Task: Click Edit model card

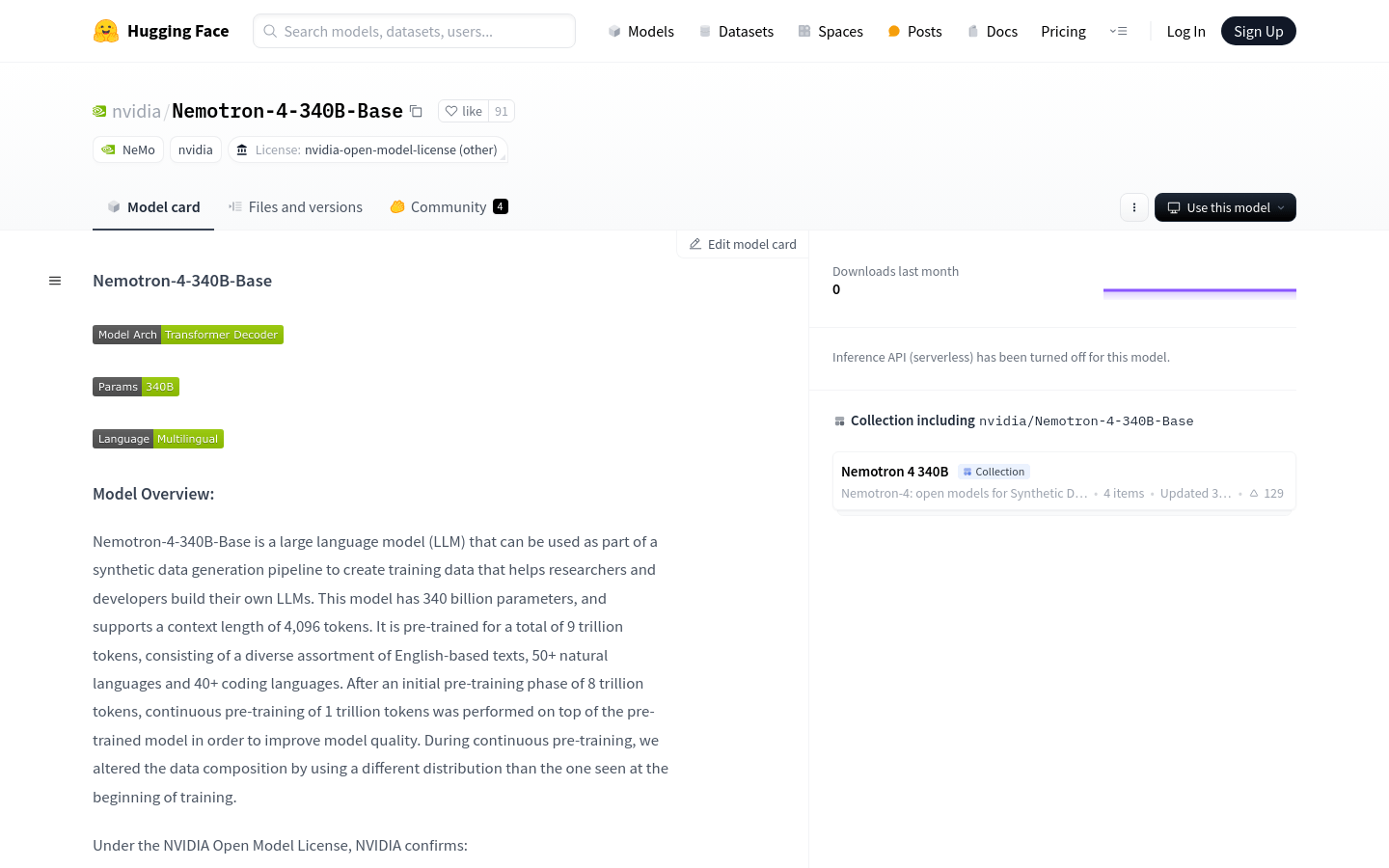Action: [743, 244]
